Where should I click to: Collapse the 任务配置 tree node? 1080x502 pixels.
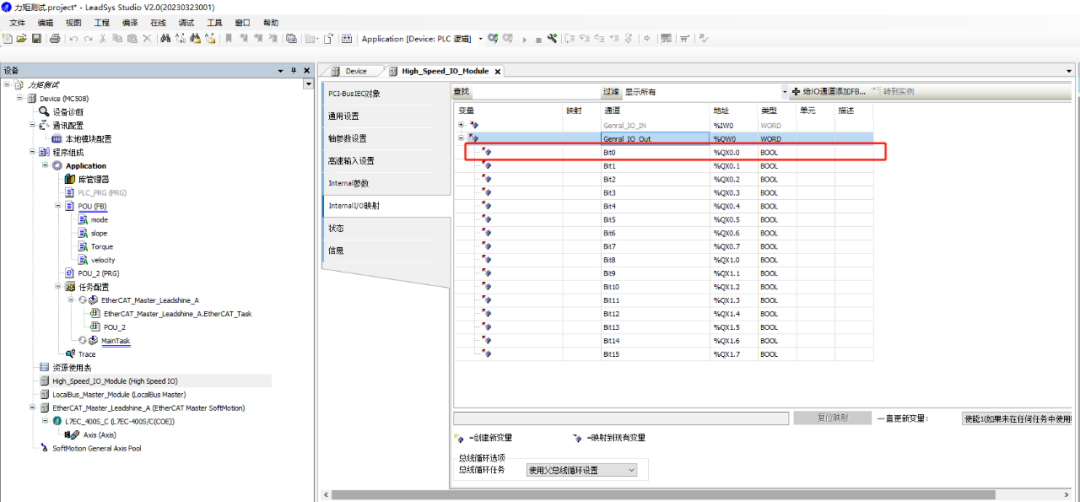pos(59,286)
